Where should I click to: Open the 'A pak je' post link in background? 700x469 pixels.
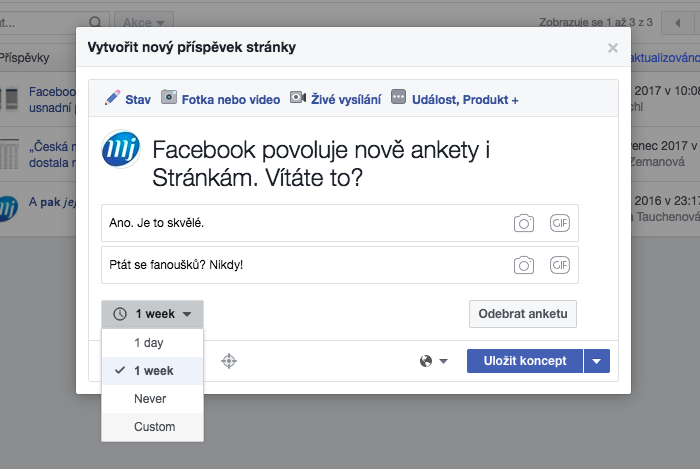click(52, 202)
